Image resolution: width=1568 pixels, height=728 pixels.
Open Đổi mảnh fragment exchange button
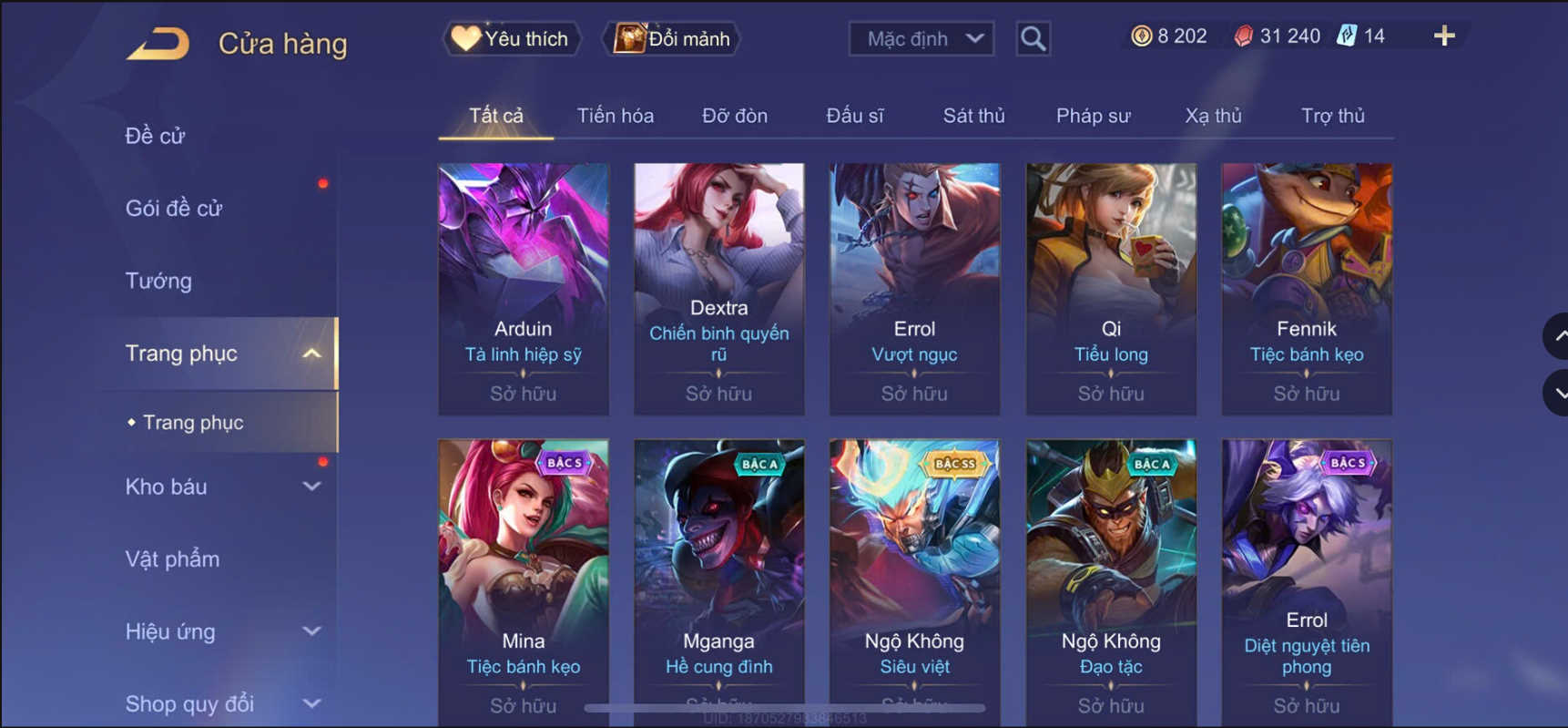pos(672,38)
